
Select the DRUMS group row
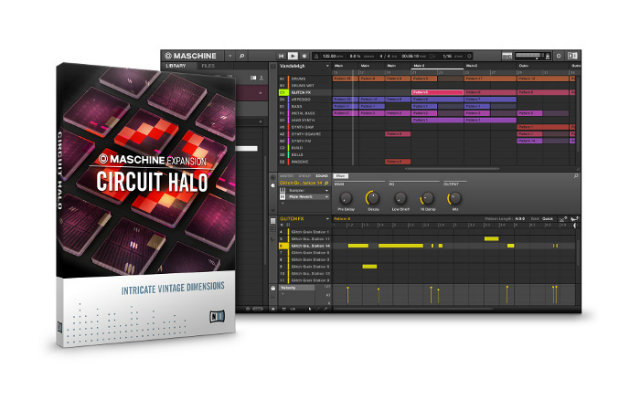(304, 79)
